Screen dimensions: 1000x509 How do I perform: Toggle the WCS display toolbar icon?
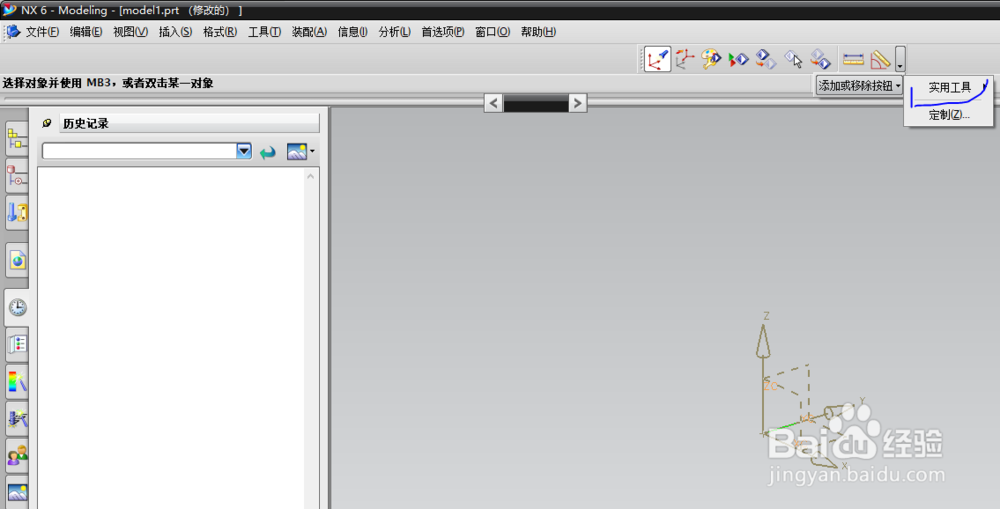point(658,59)
